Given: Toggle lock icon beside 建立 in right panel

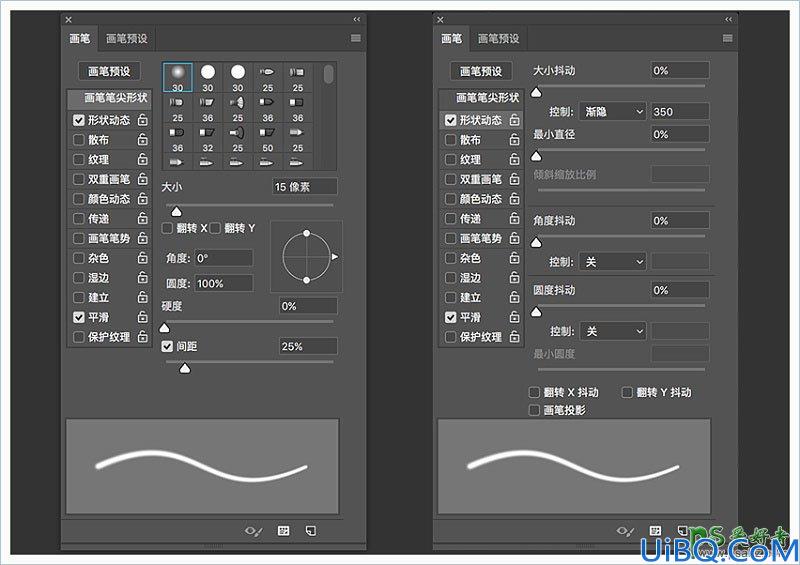Looking at the screenshot, I should pyautogui.click(x=514, y=297).
